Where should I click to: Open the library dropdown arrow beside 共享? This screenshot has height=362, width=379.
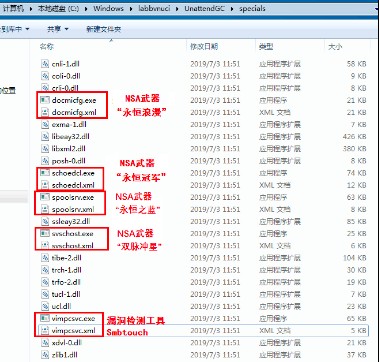27,29
